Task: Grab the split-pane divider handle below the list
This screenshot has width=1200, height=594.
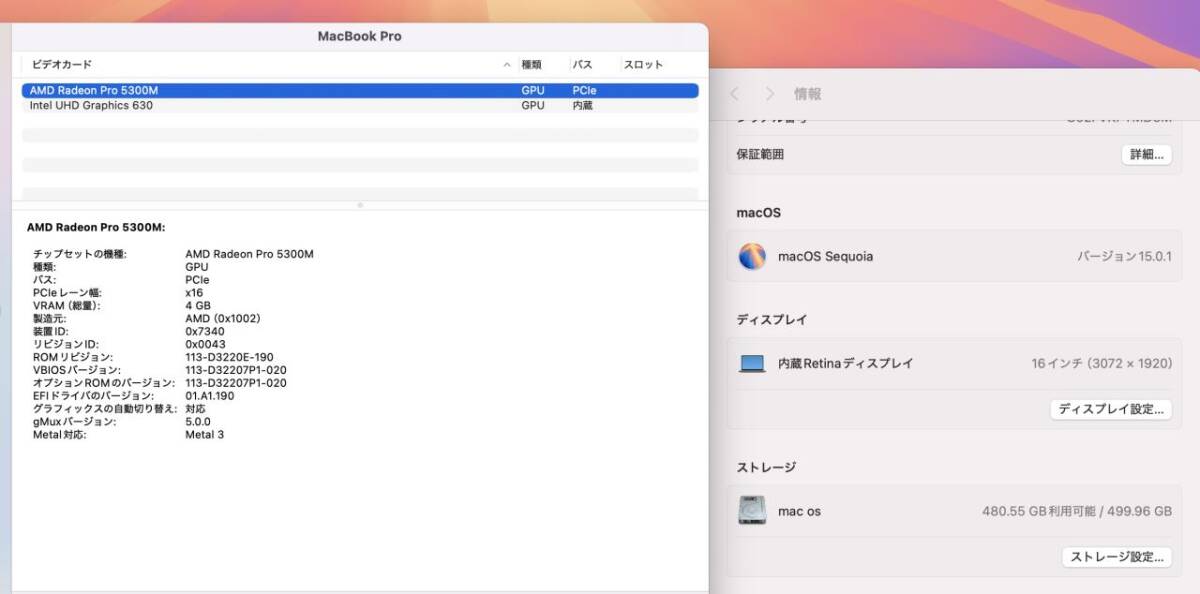Action: pos(360,205)
